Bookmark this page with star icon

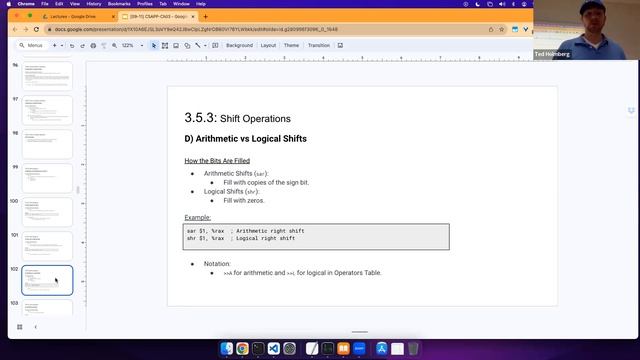[x=502, y=29]
